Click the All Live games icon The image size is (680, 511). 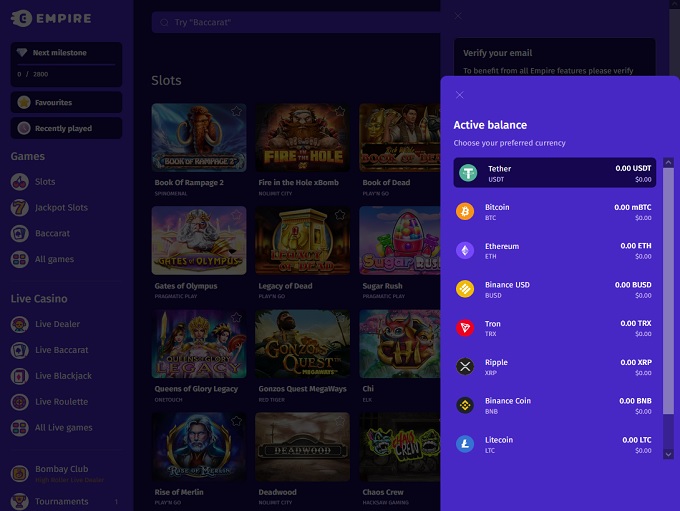(20, 428)
